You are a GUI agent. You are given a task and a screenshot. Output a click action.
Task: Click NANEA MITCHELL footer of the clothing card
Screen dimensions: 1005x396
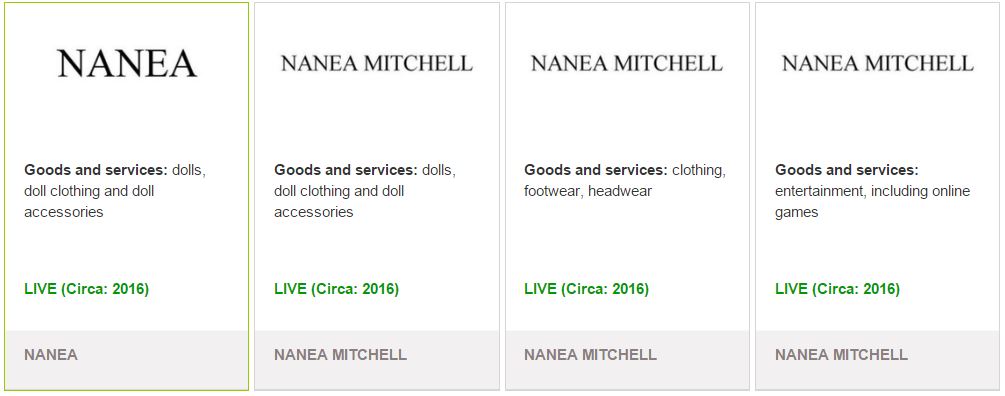[x=590, y=354]
